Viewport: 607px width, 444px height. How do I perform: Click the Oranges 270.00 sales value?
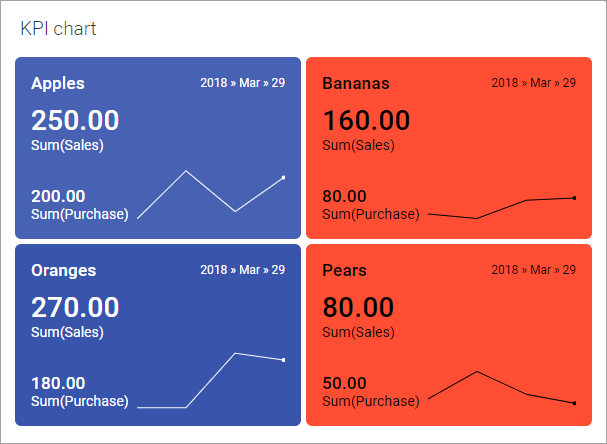click(75, 308)
